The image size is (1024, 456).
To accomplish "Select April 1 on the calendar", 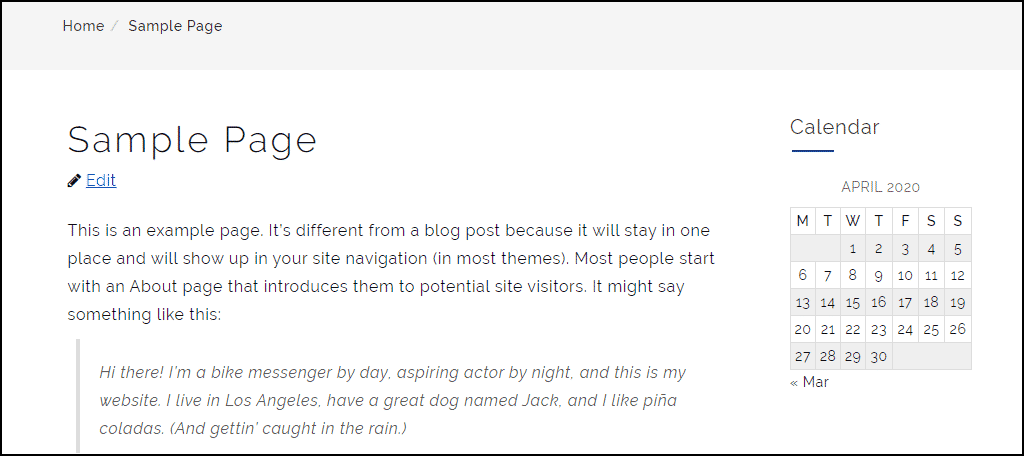I will (x=853, y=248).
